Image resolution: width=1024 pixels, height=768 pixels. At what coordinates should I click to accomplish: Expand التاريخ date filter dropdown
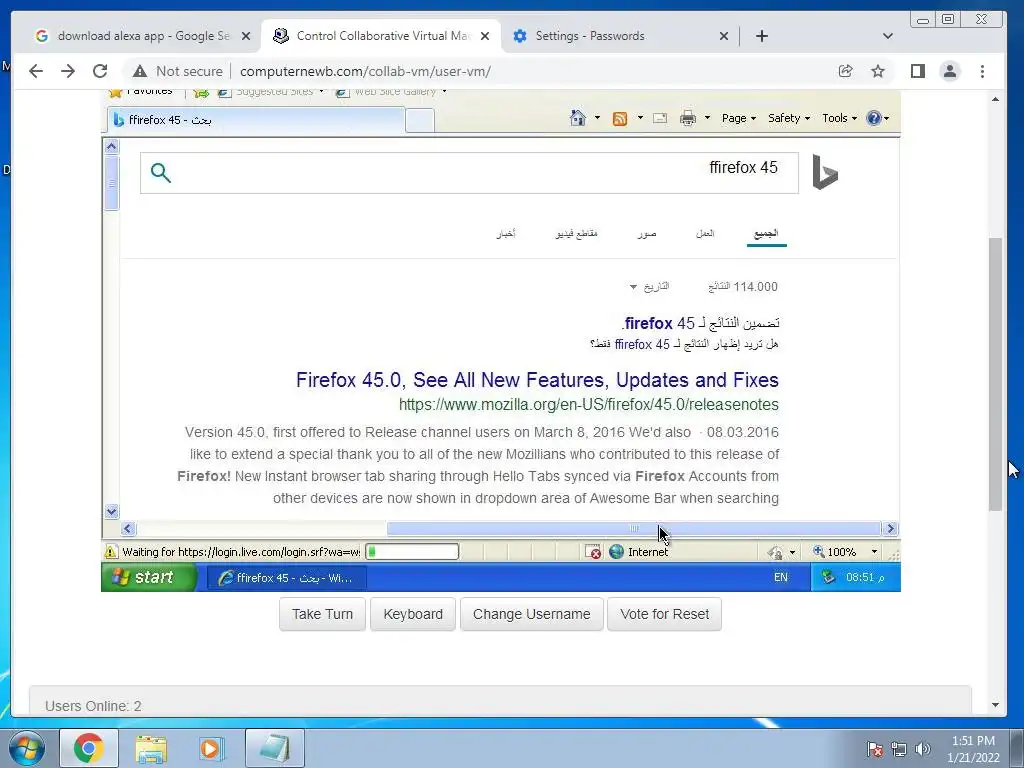click(x=649, y=287)
